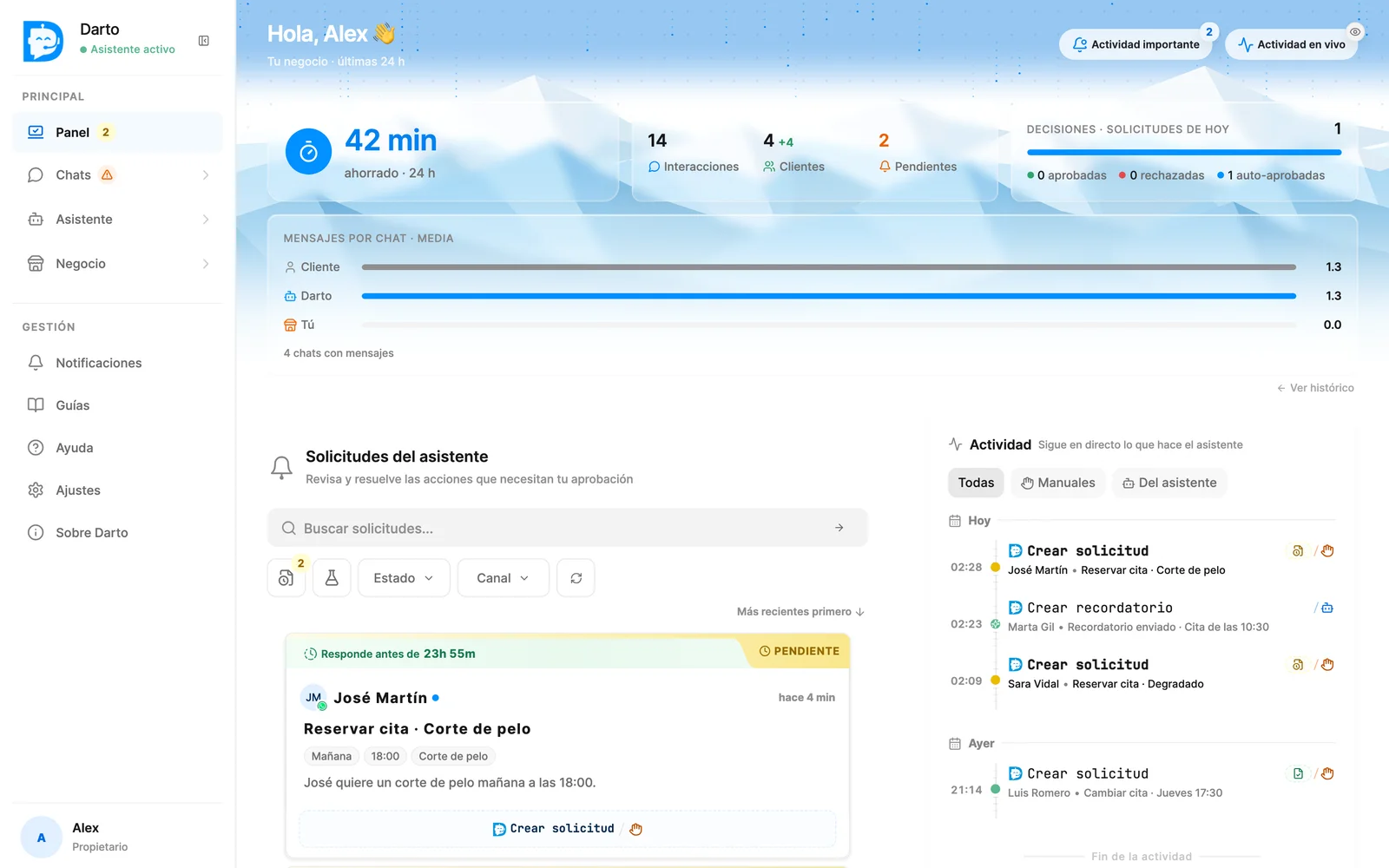Filter activity by Del asistente
Screen dimensions: 1389x868
[x=1169, y=483]
